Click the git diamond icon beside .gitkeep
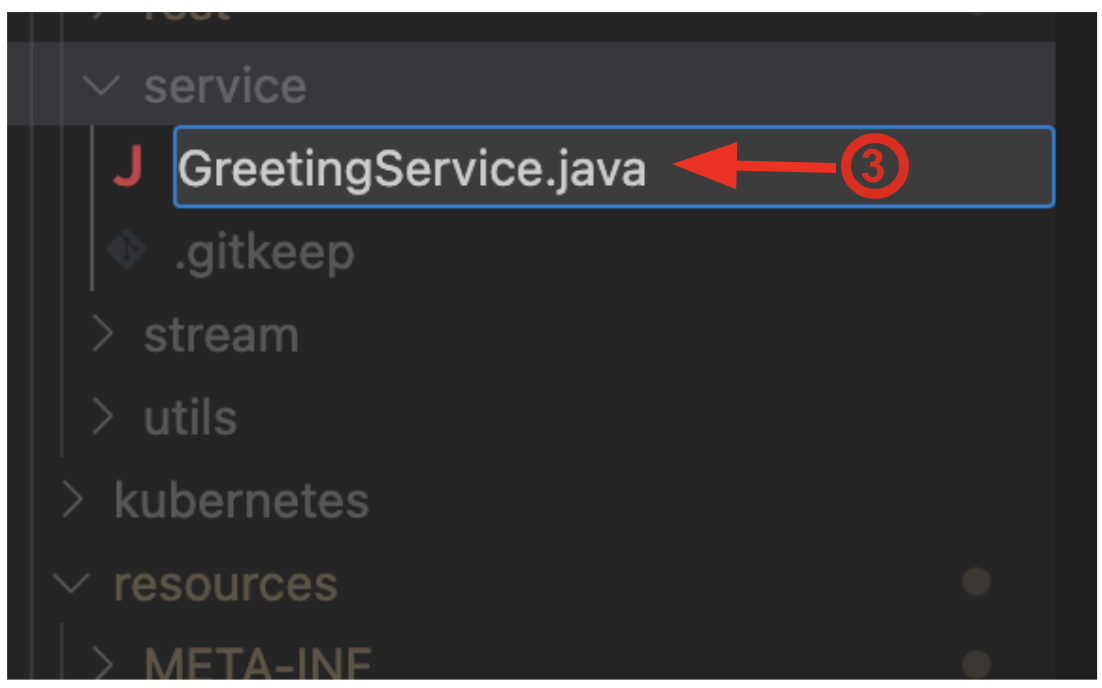This screenshot has height=688, width=1102. click(x=127, y=253)
